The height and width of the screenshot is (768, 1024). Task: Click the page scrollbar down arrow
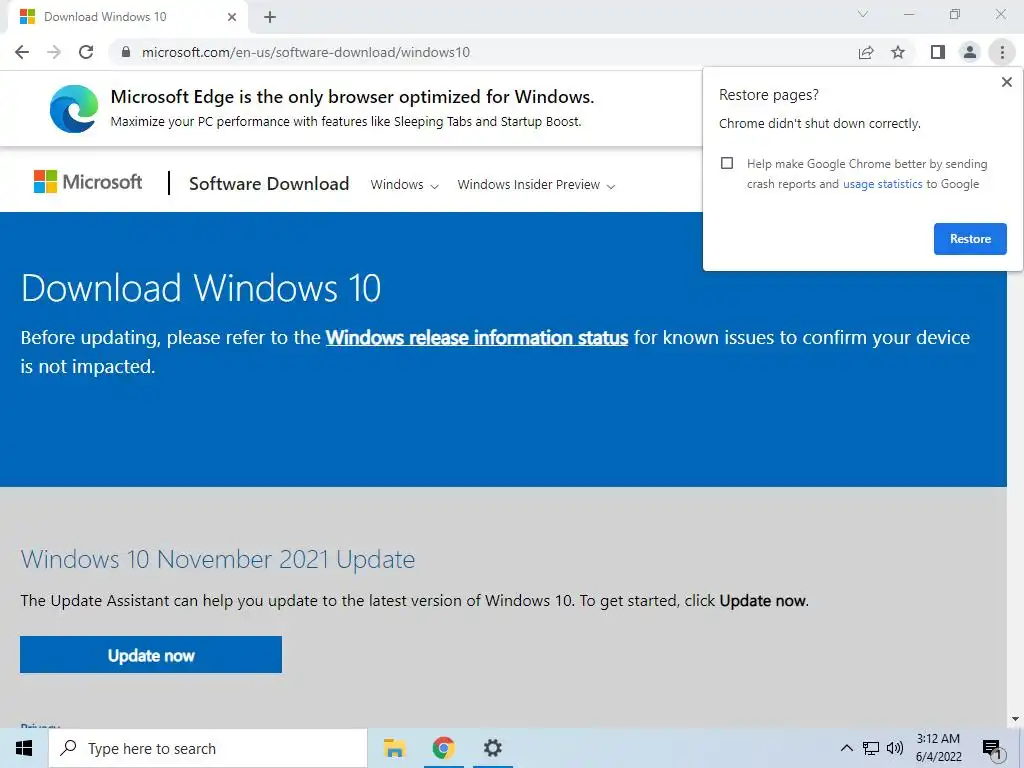1015,720
